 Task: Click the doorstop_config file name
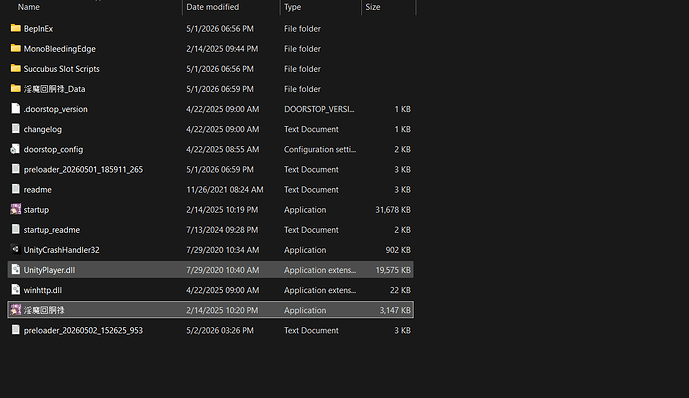(x=53, y=149)
